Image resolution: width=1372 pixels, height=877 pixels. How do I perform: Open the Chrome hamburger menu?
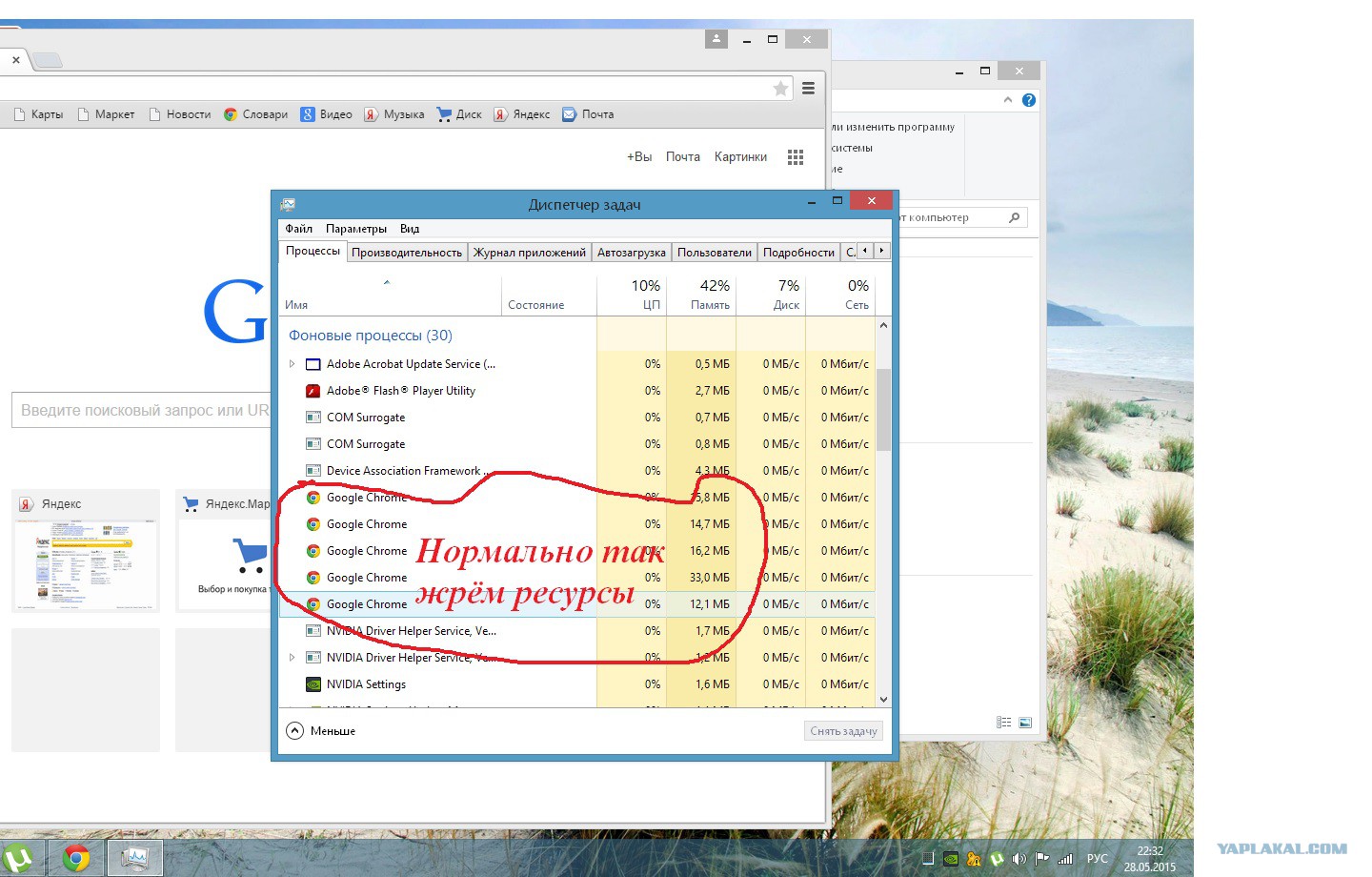coord(808,89)
